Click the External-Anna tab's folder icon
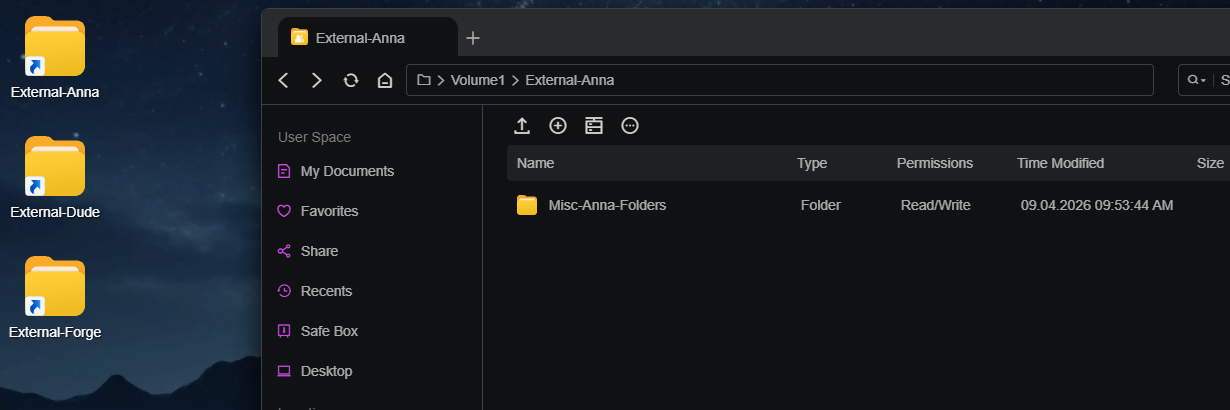Viewport: 1230px width, 410px height. click(x=298, y=37)
